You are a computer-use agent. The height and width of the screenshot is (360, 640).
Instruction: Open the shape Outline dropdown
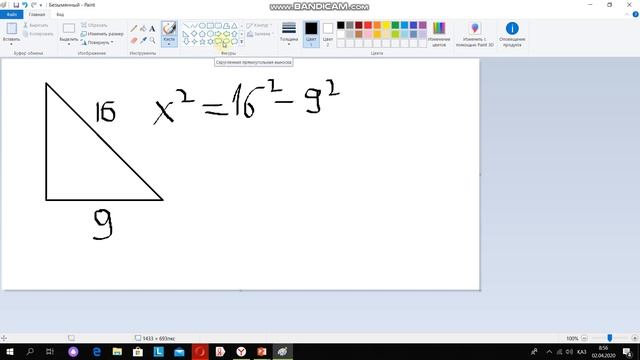259,25
